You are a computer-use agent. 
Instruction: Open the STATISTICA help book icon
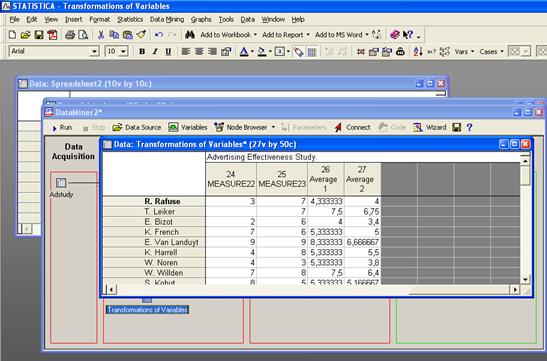[395, 35]
